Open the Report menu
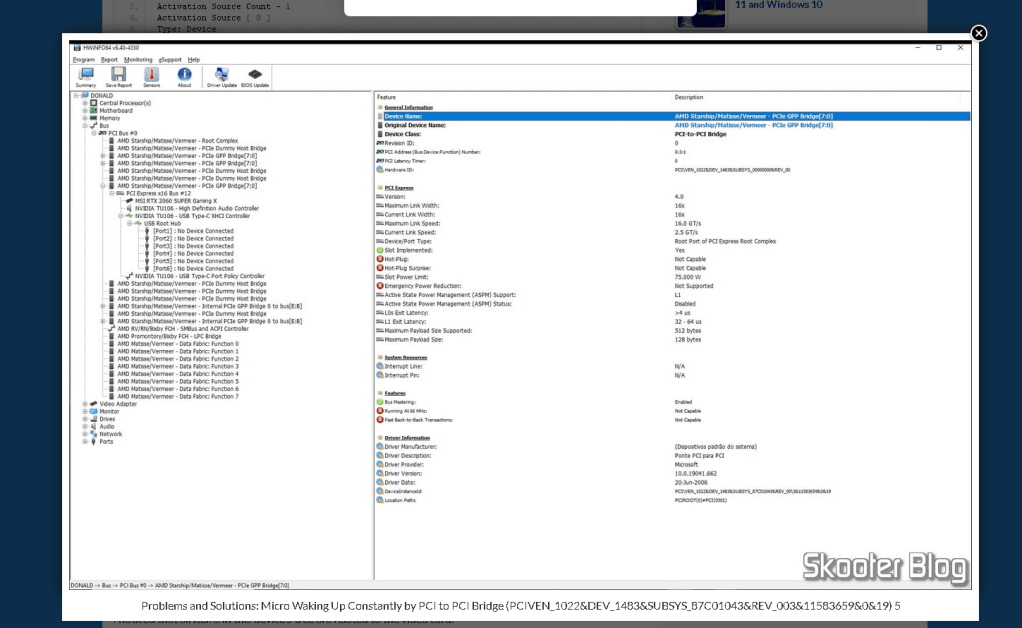Screen dimensions: 1022x628 (x=109, y=59)
